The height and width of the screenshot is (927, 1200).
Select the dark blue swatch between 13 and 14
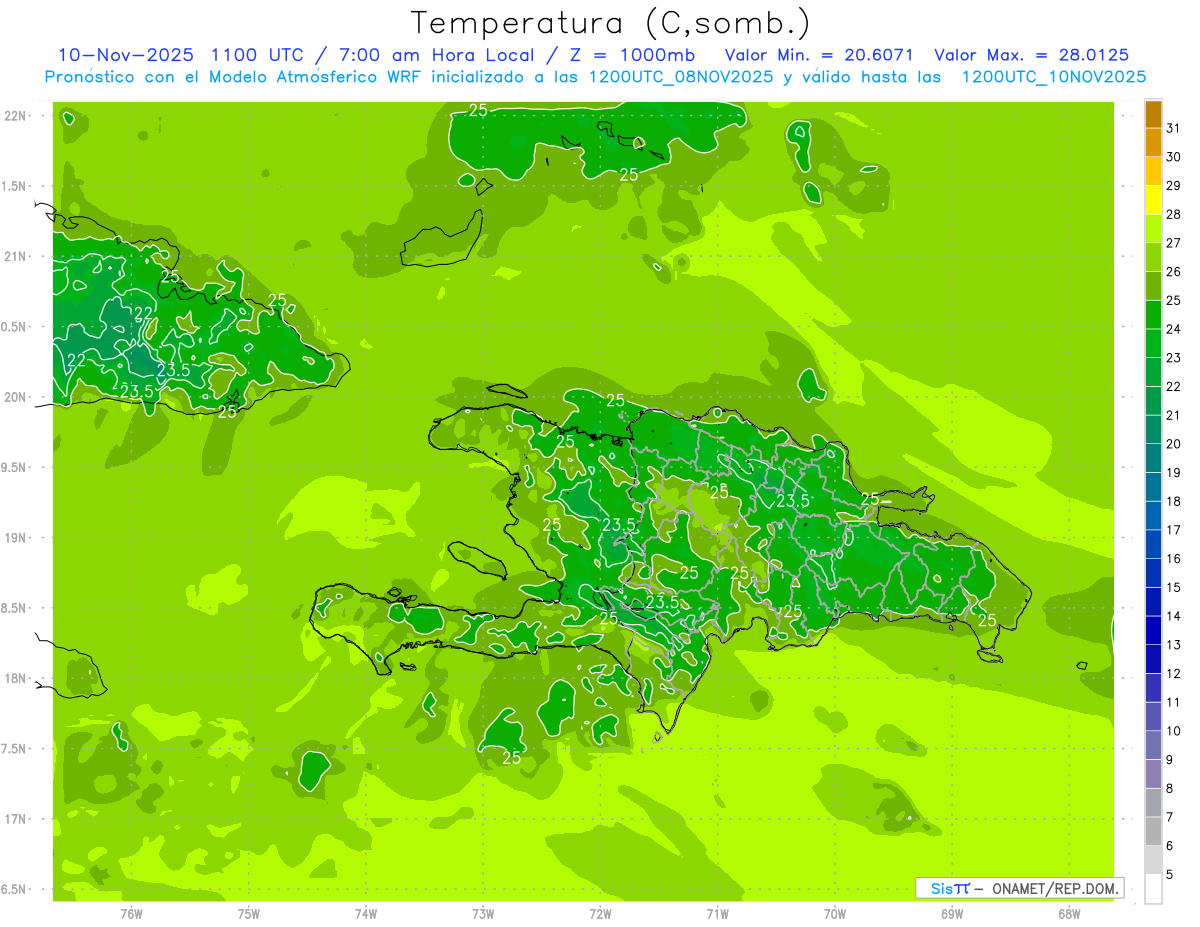coord(1153,630)
